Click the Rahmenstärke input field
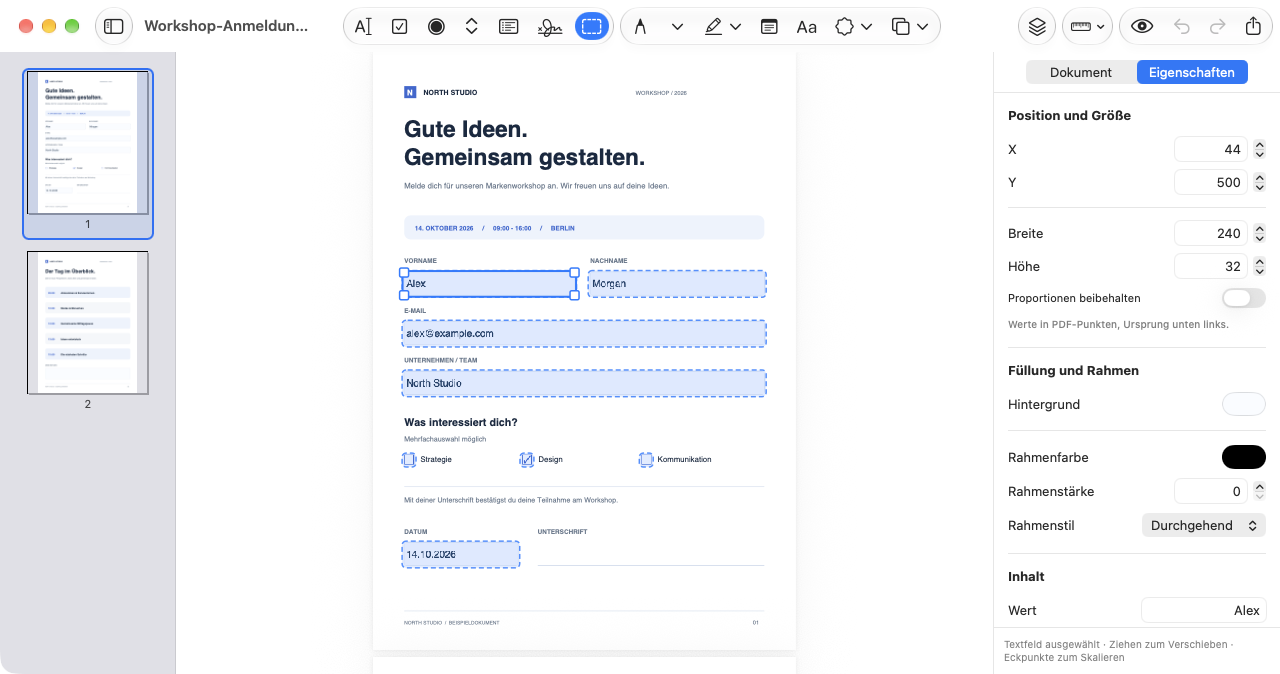1280x674 pixels. coord(1210,491)
